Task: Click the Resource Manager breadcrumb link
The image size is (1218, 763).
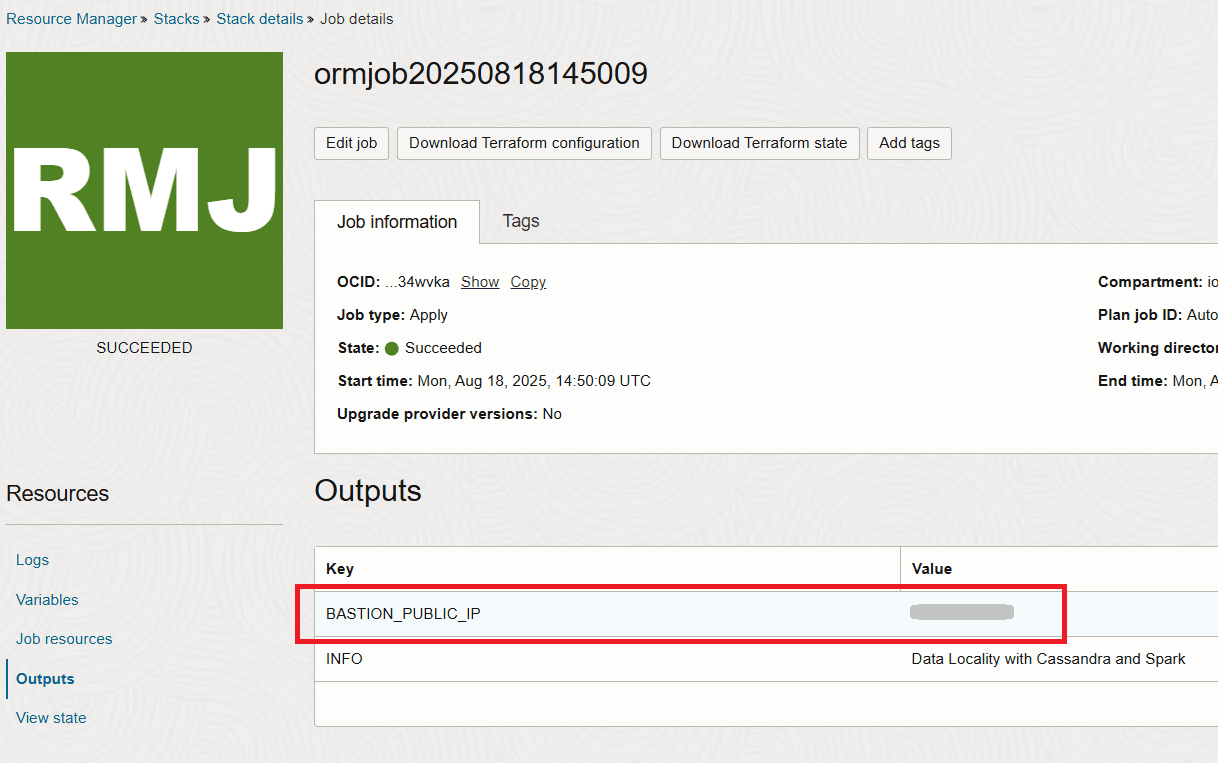Action: pos(71,18)
